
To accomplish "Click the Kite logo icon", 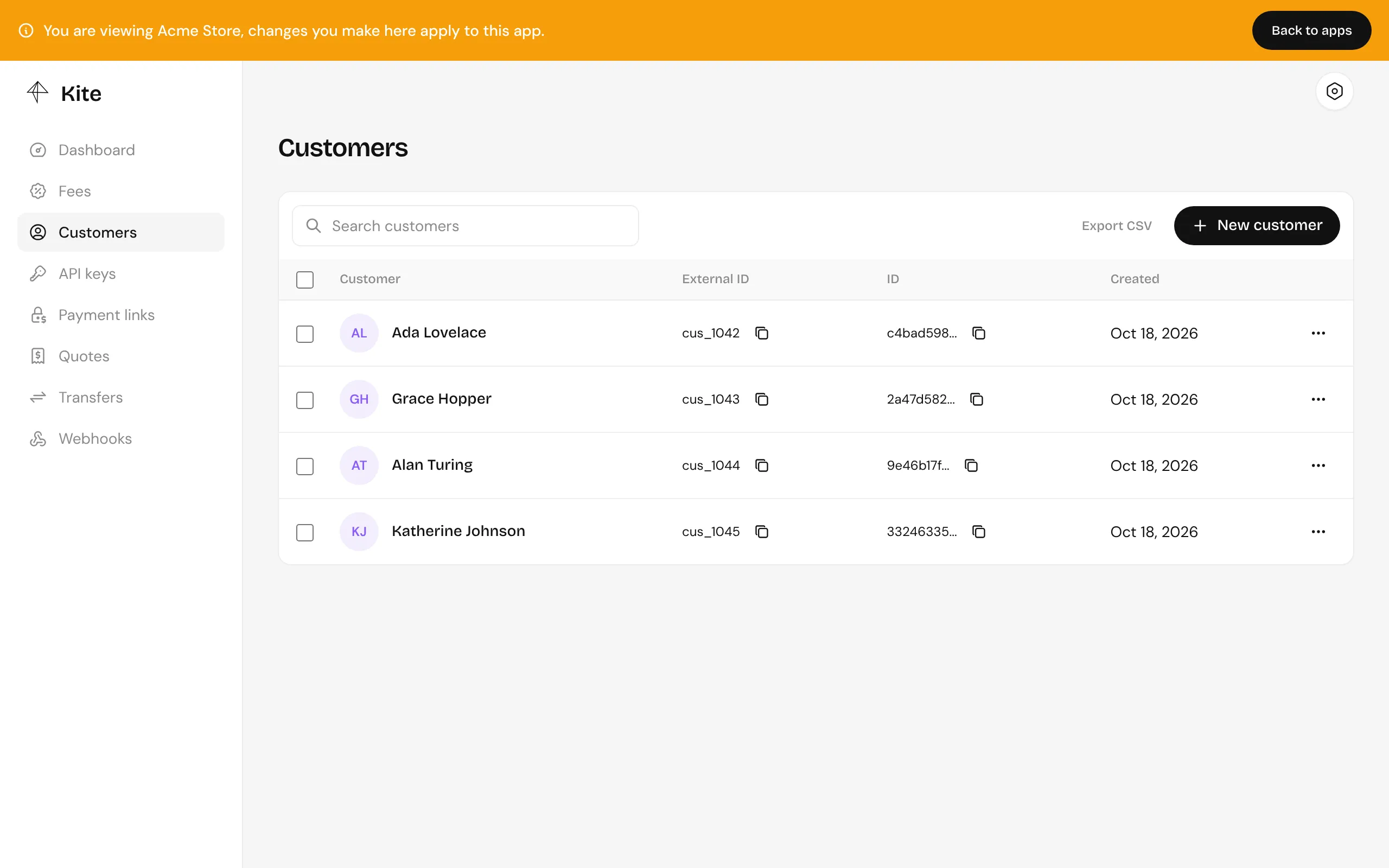I will click(x=37, y=92).
